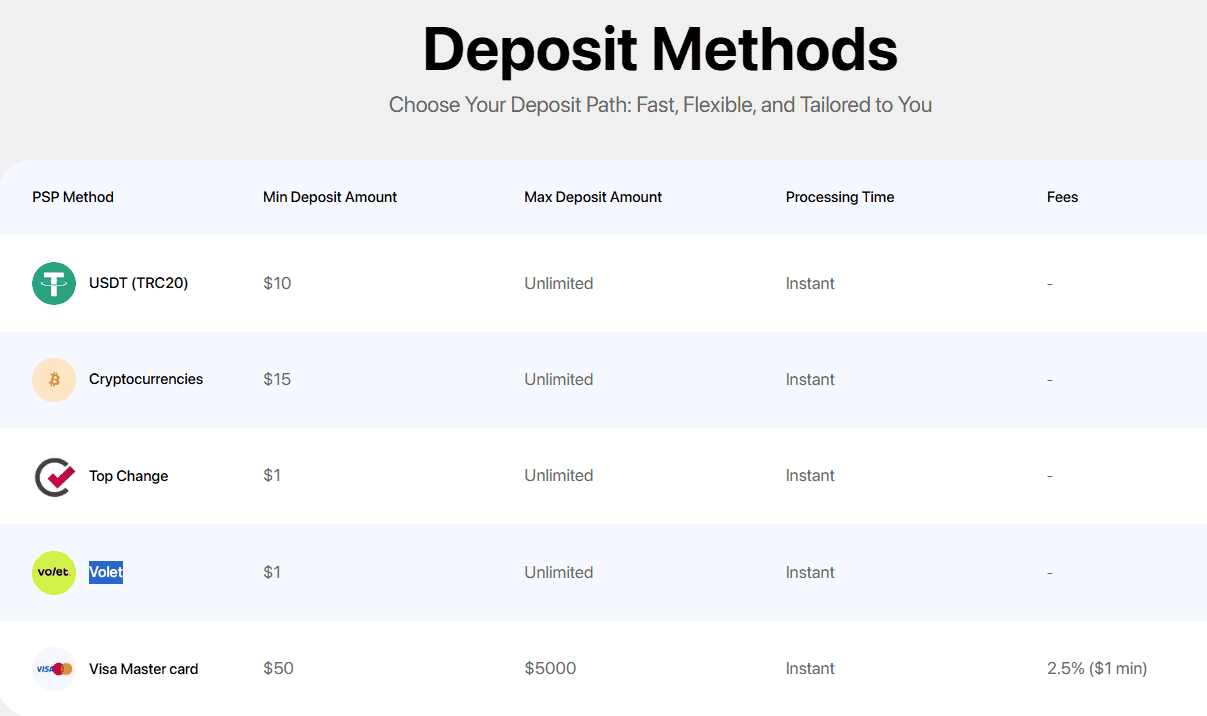Viewport: 1207px width, 716px height.
Task: Click the Fees column header
Action: (1062, 197)
